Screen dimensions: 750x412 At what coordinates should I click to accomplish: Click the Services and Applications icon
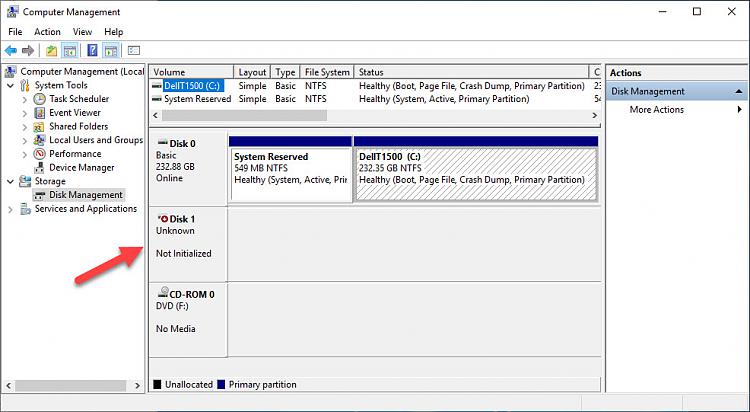click(25, 209)
